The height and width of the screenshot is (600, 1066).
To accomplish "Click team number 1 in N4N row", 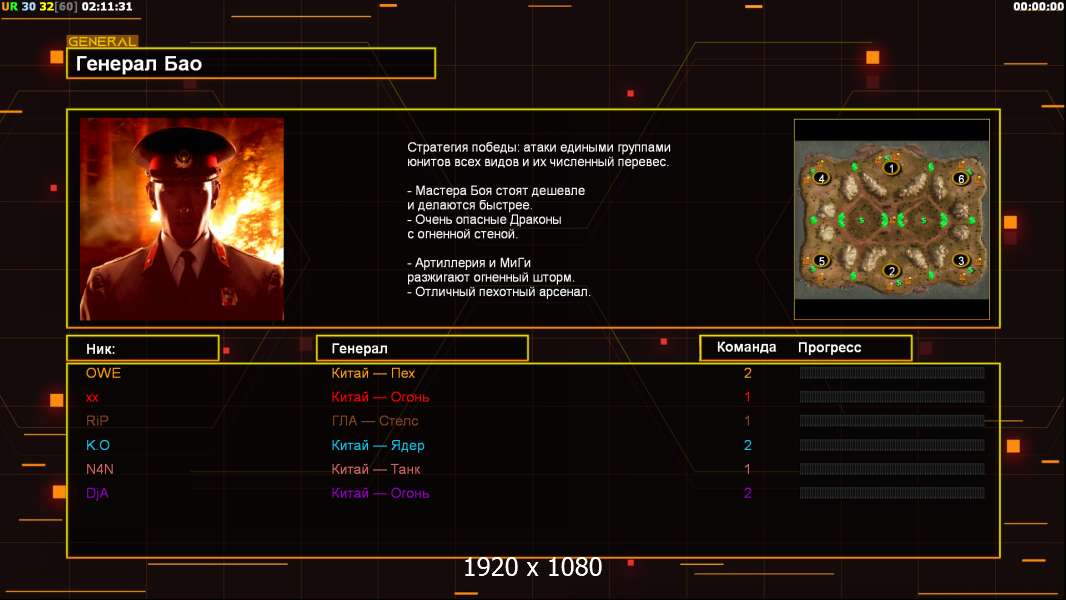I will [x=747, y=469].
